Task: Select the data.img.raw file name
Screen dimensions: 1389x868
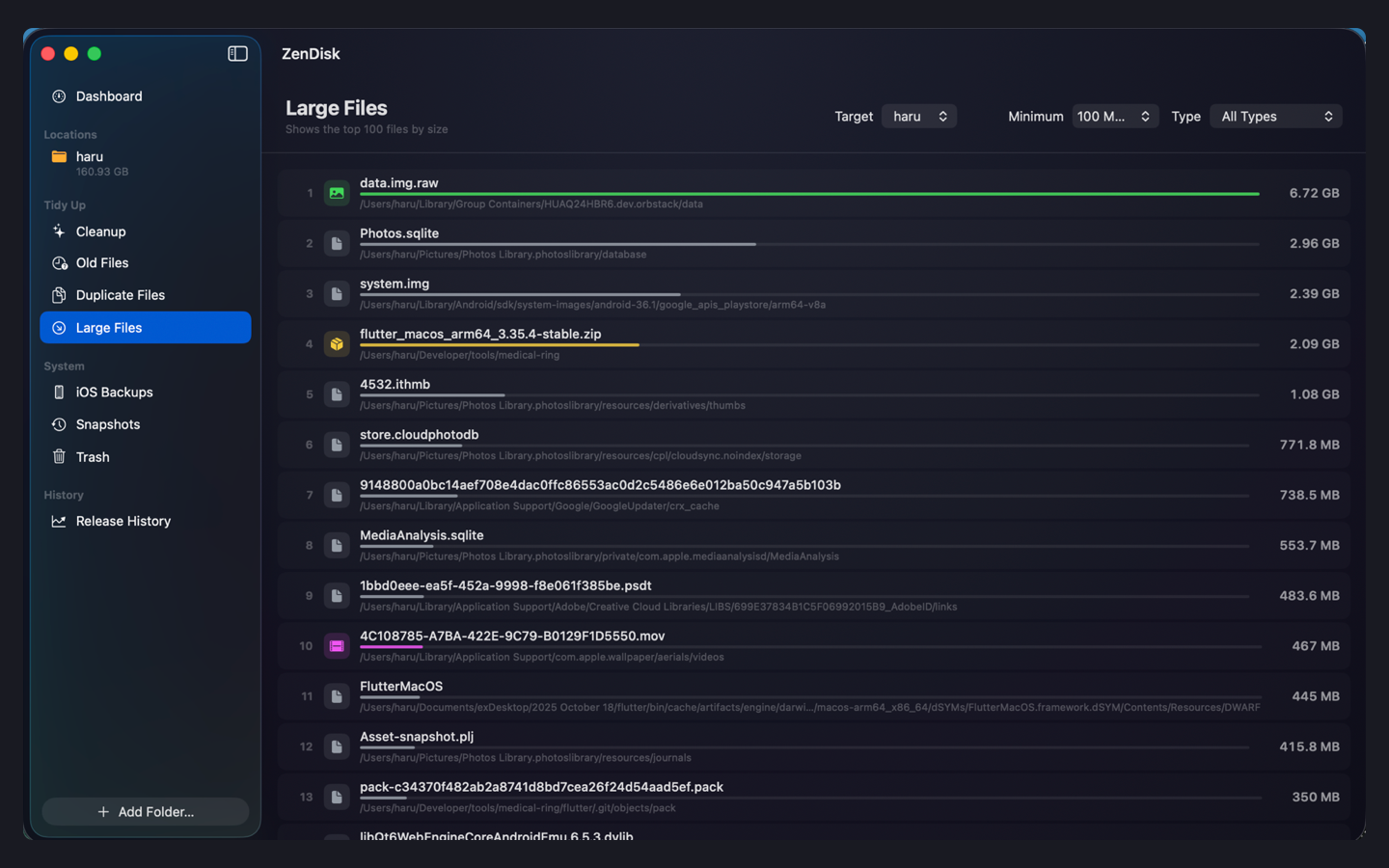Action: pyautogui.click(x=399, y=183)
